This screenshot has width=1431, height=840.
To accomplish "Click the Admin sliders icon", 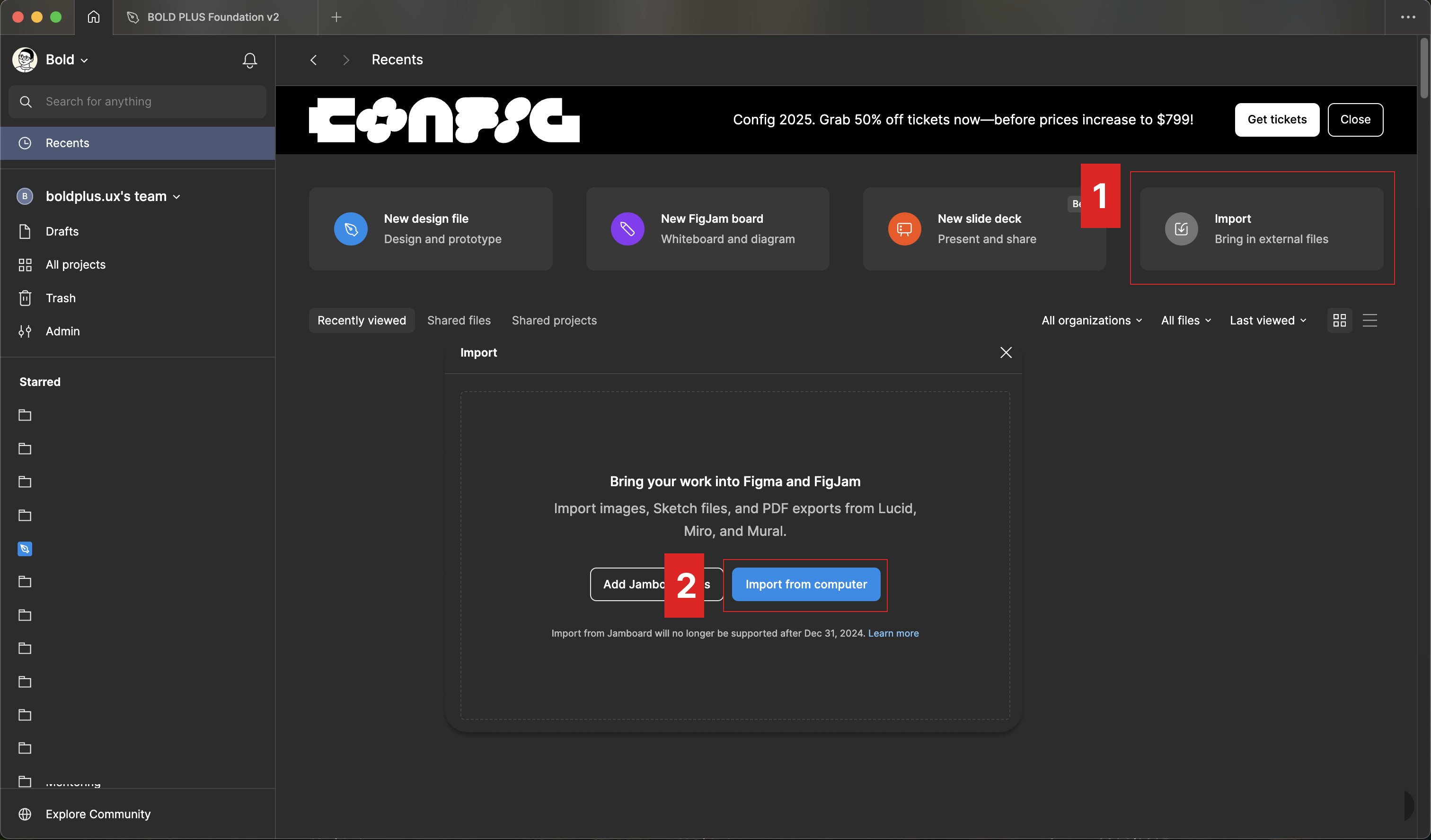I will (25, 331).
